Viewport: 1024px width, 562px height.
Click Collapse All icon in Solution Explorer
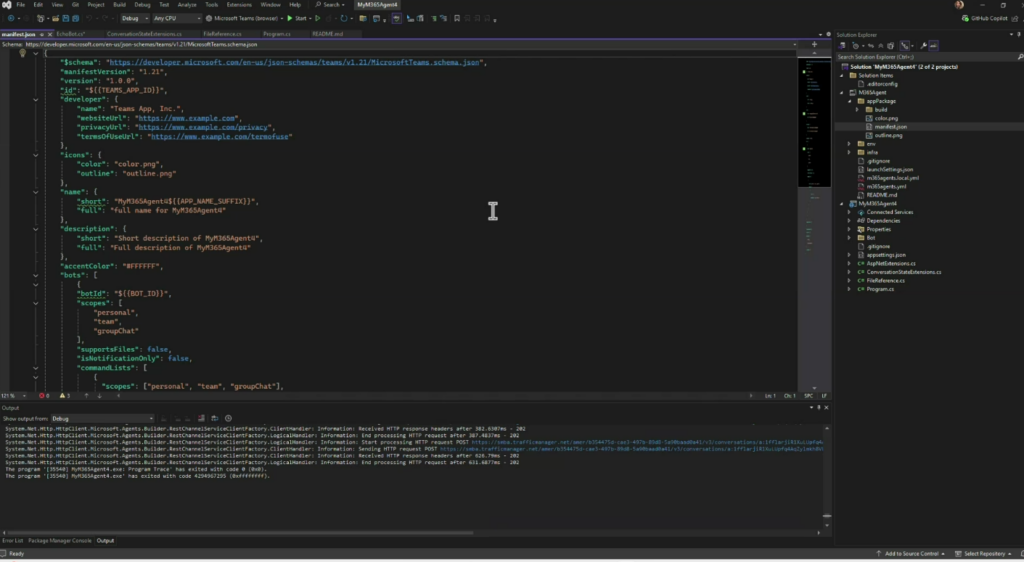pyautogui.click(x=881, y=46)
